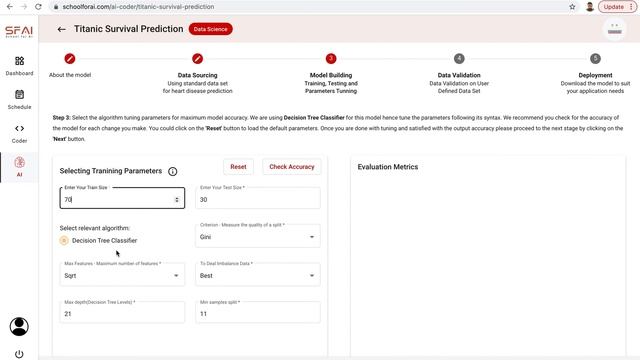
Task: Reload the page with browser refresh icon
Action: click(38, 7)
